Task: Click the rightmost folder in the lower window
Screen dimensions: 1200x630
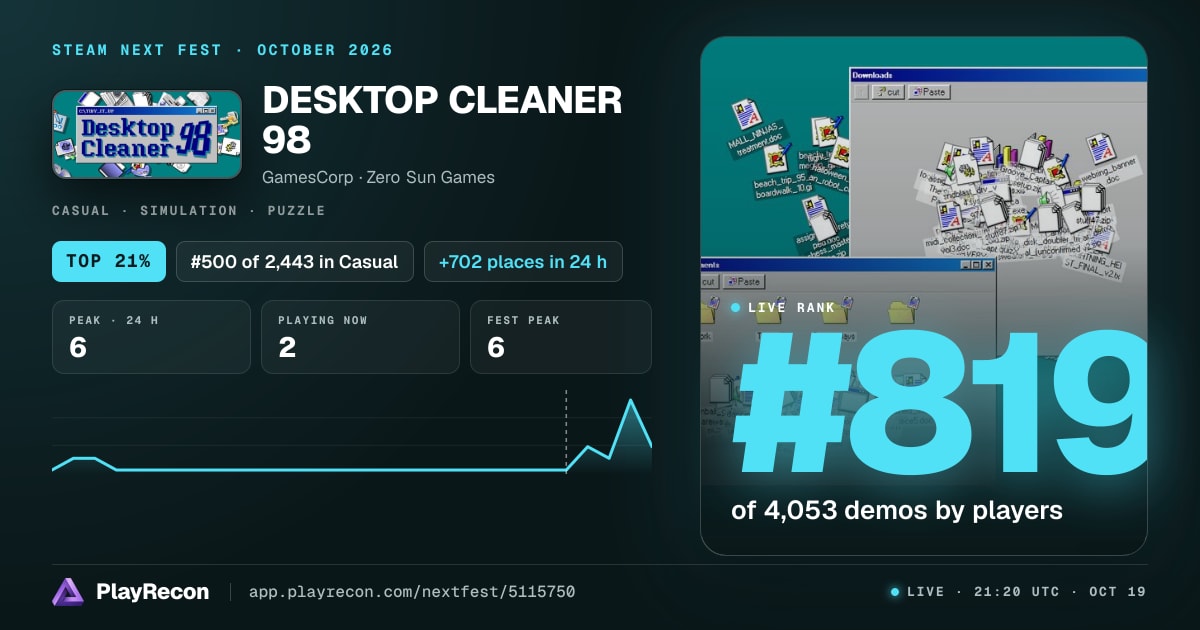Action: pos(902,310)
